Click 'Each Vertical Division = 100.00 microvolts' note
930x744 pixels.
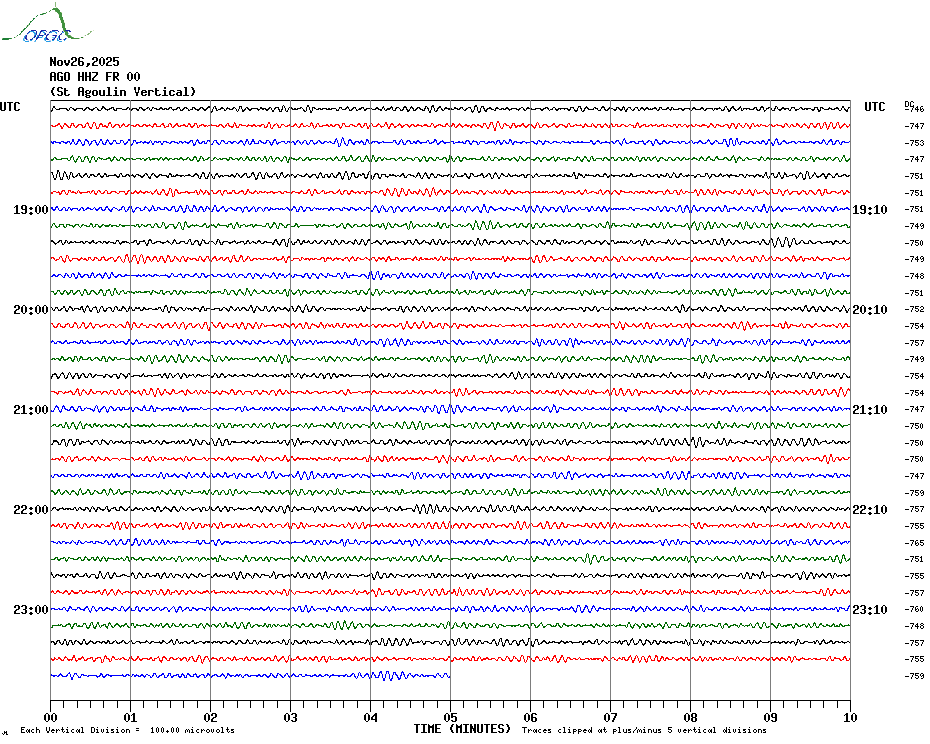[128, 730]
